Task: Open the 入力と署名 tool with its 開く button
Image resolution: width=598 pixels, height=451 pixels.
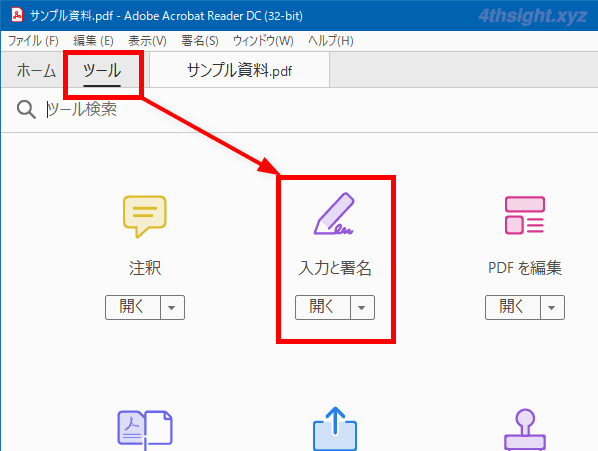Action: click(x=323, y=307)
